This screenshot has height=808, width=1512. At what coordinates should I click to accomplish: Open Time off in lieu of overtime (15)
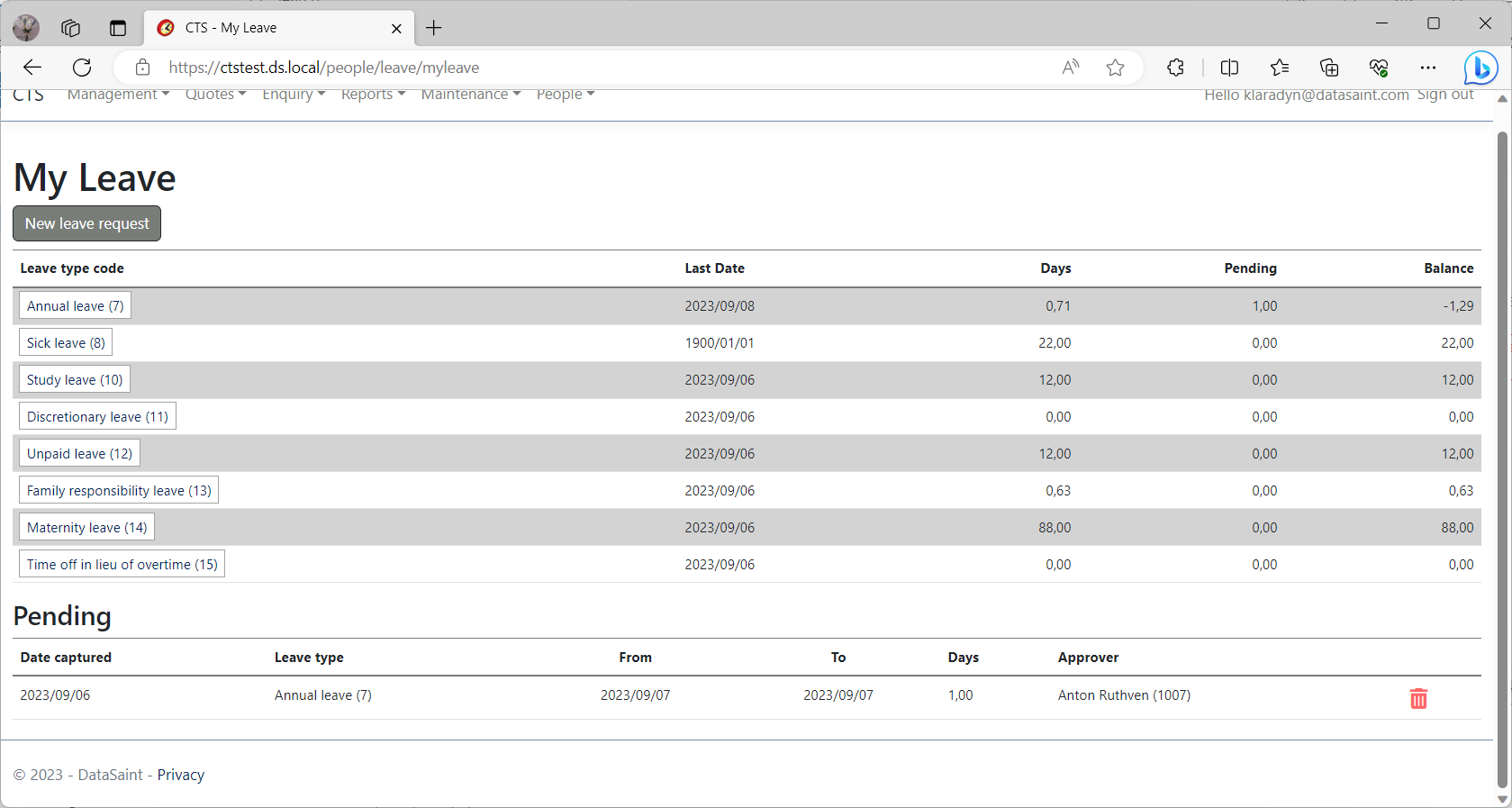click(x=122, y=564)
